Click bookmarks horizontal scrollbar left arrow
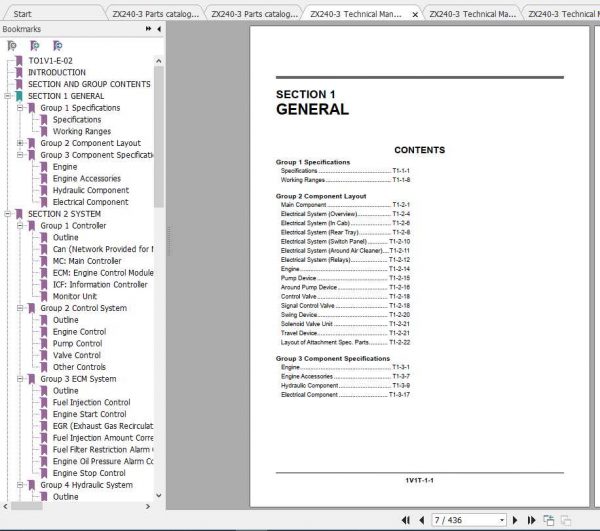The width and height of the screenshot is (600, 531). 5,507
